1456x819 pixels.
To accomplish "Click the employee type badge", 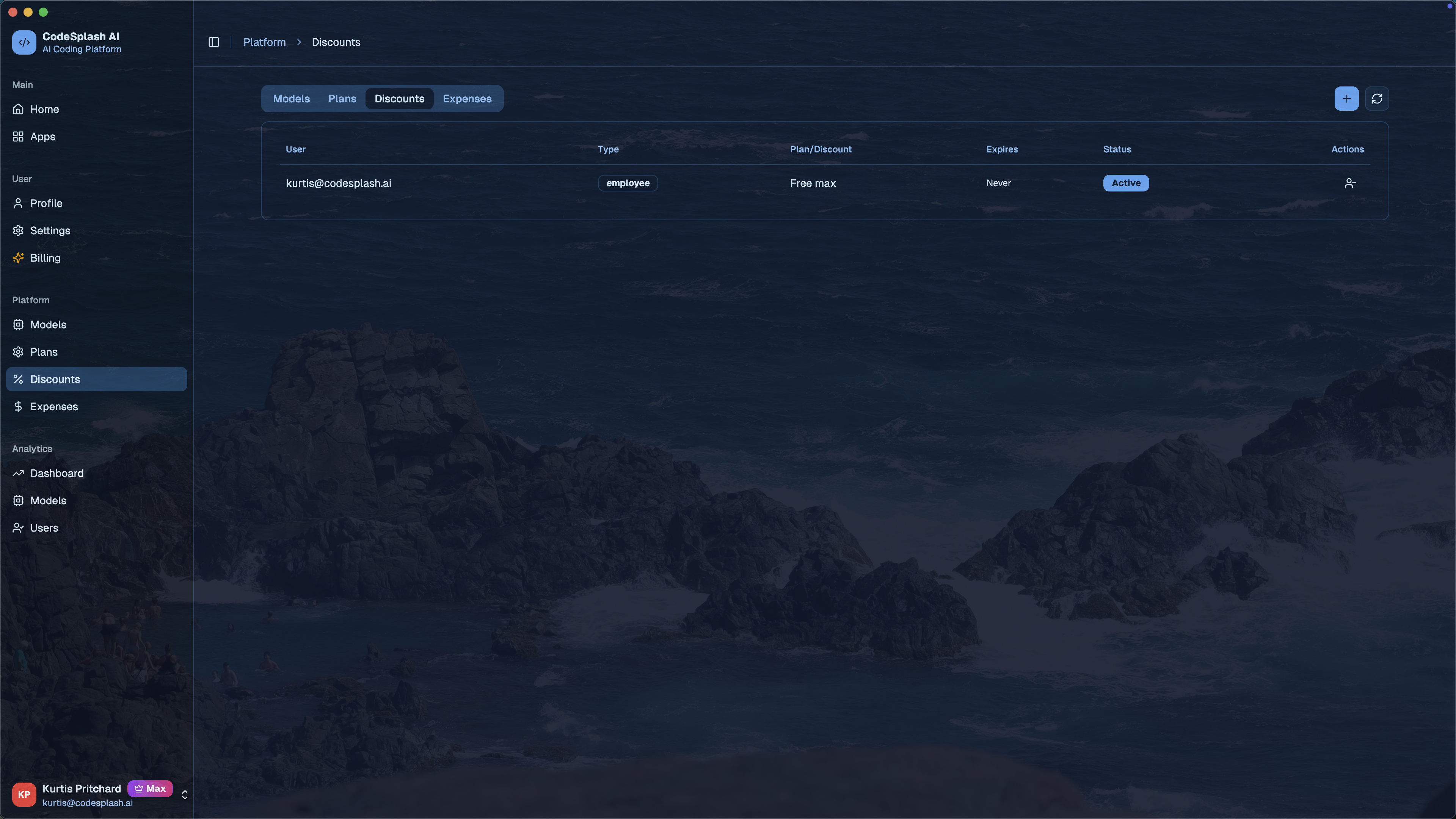I will [x=628, y=183].
